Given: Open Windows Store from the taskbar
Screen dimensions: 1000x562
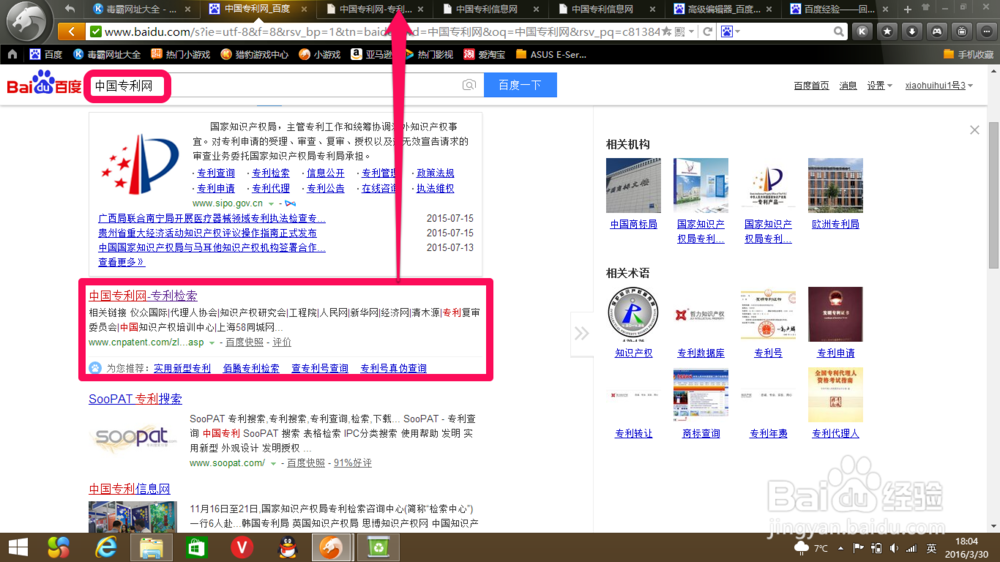Looking at the screenshot, I should pos(196,547).
